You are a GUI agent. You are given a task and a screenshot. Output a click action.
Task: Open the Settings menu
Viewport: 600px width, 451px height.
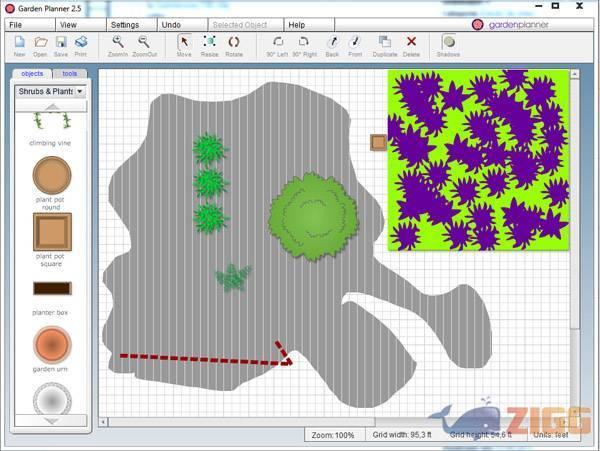tap(125, 24)
